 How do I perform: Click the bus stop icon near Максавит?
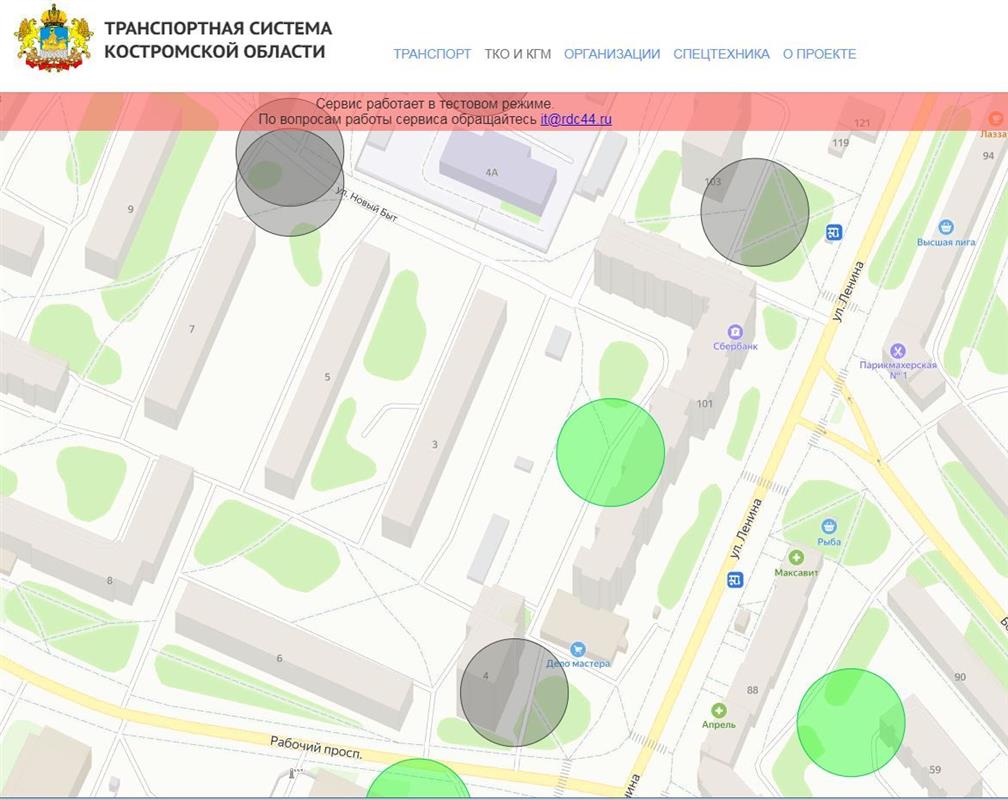(x=735, y=579)
